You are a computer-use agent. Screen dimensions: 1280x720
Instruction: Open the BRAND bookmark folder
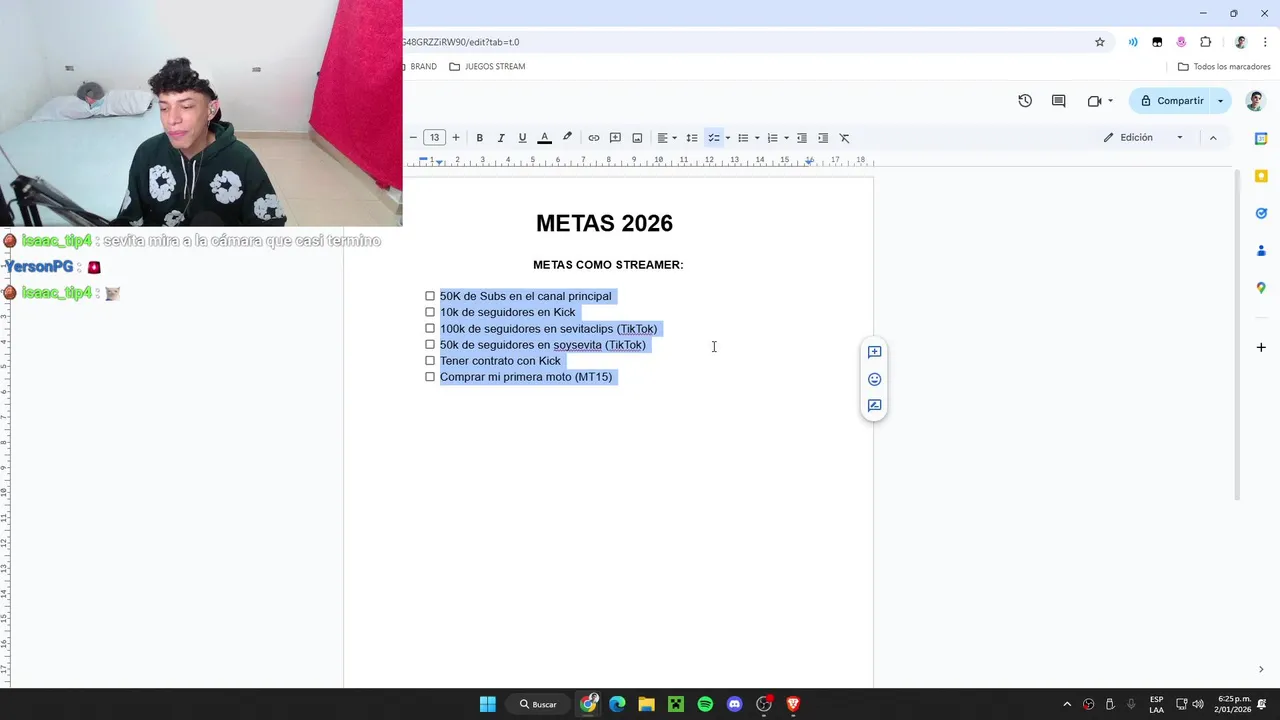422,67
